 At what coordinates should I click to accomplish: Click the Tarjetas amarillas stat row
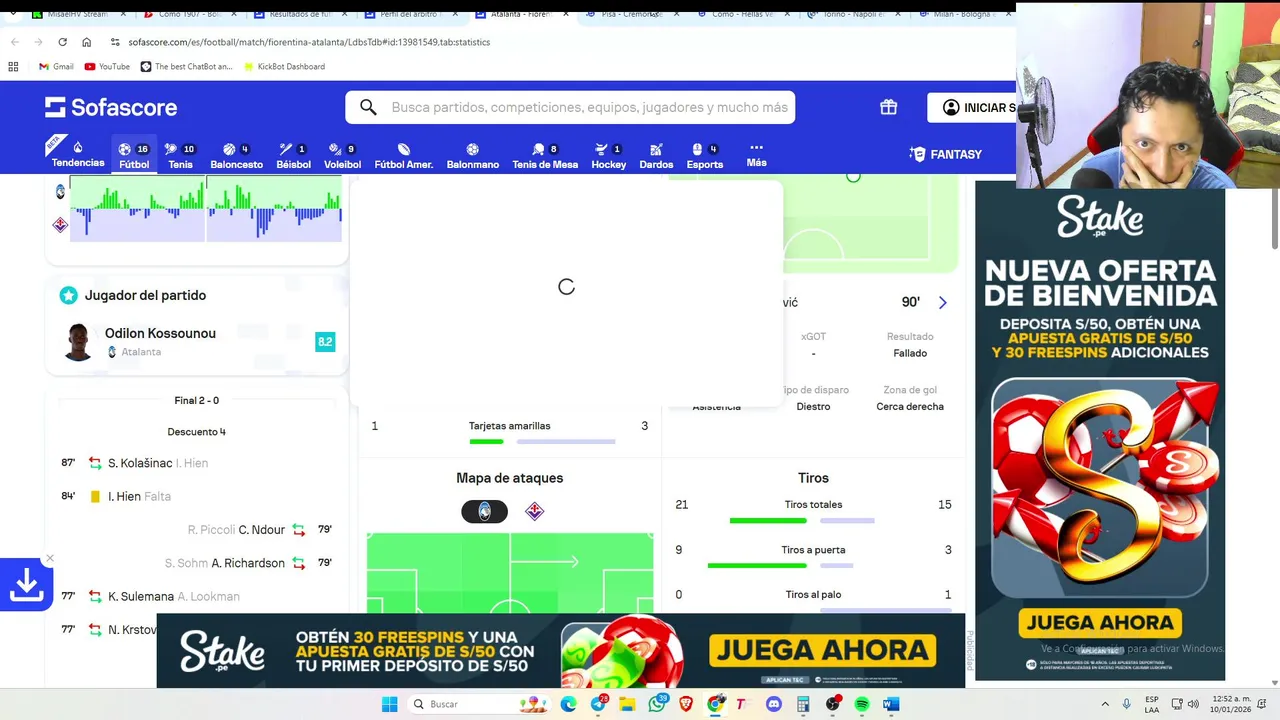pyautogui.click(x=510, y=431)
